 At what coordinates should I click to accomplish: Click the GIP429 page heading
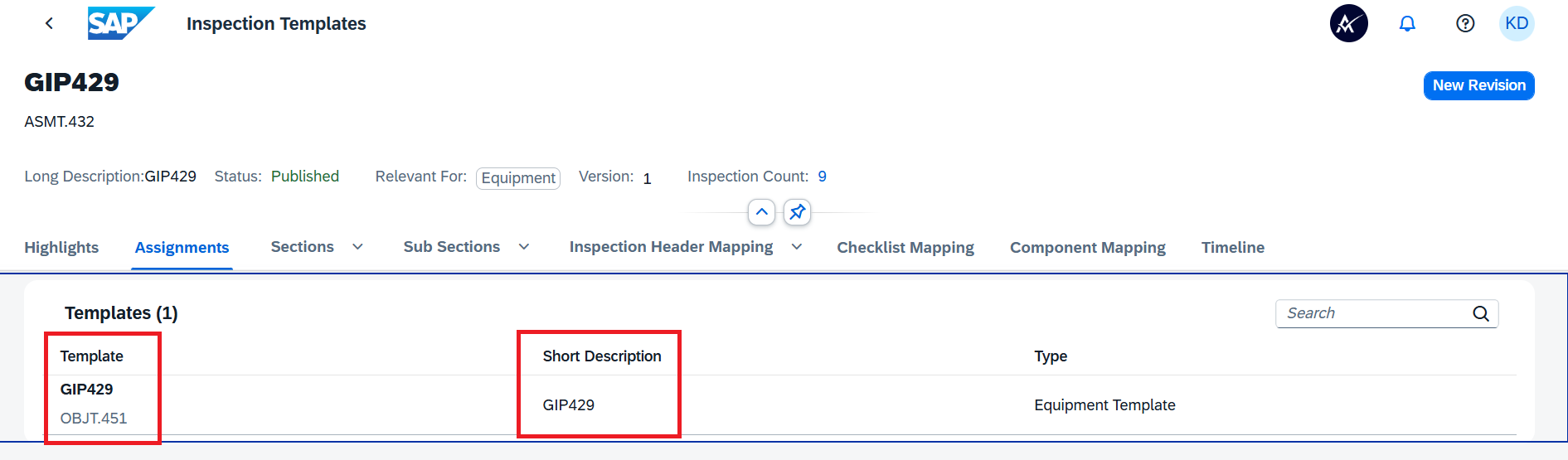click(x=71, y=82)
